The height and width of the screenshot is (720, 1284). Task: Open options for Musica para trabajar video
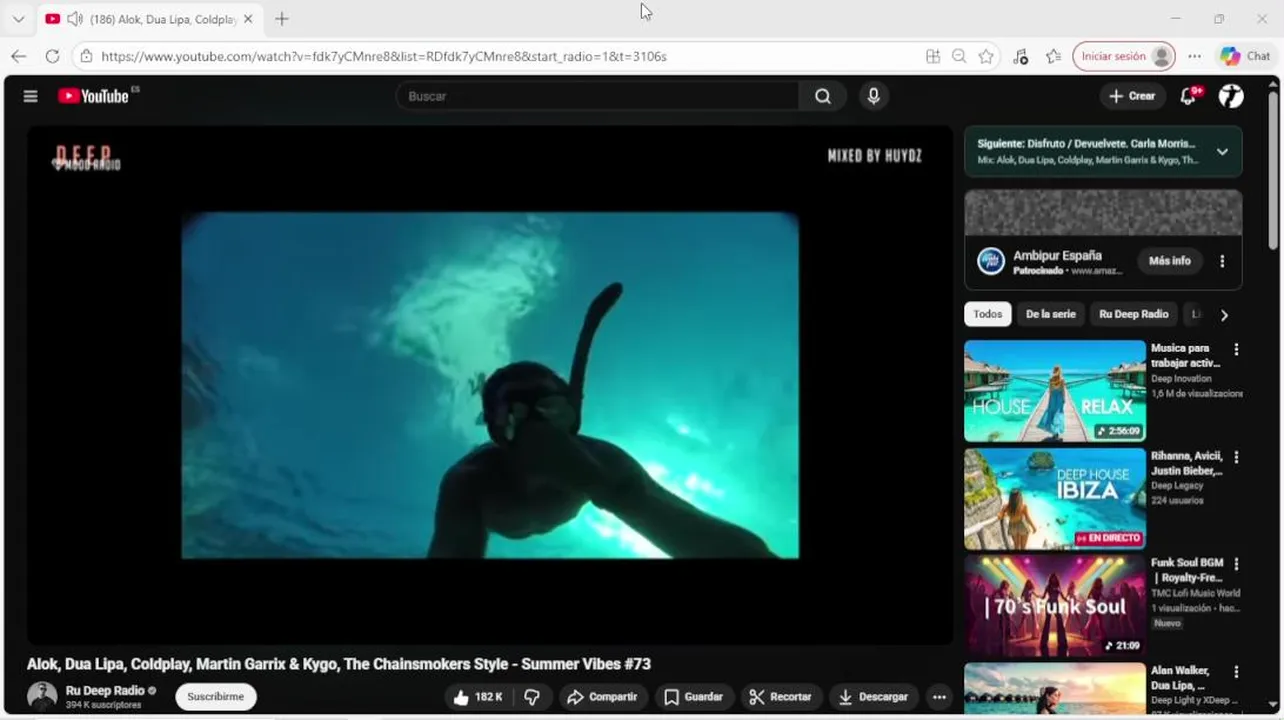(x=1236, y=349)
